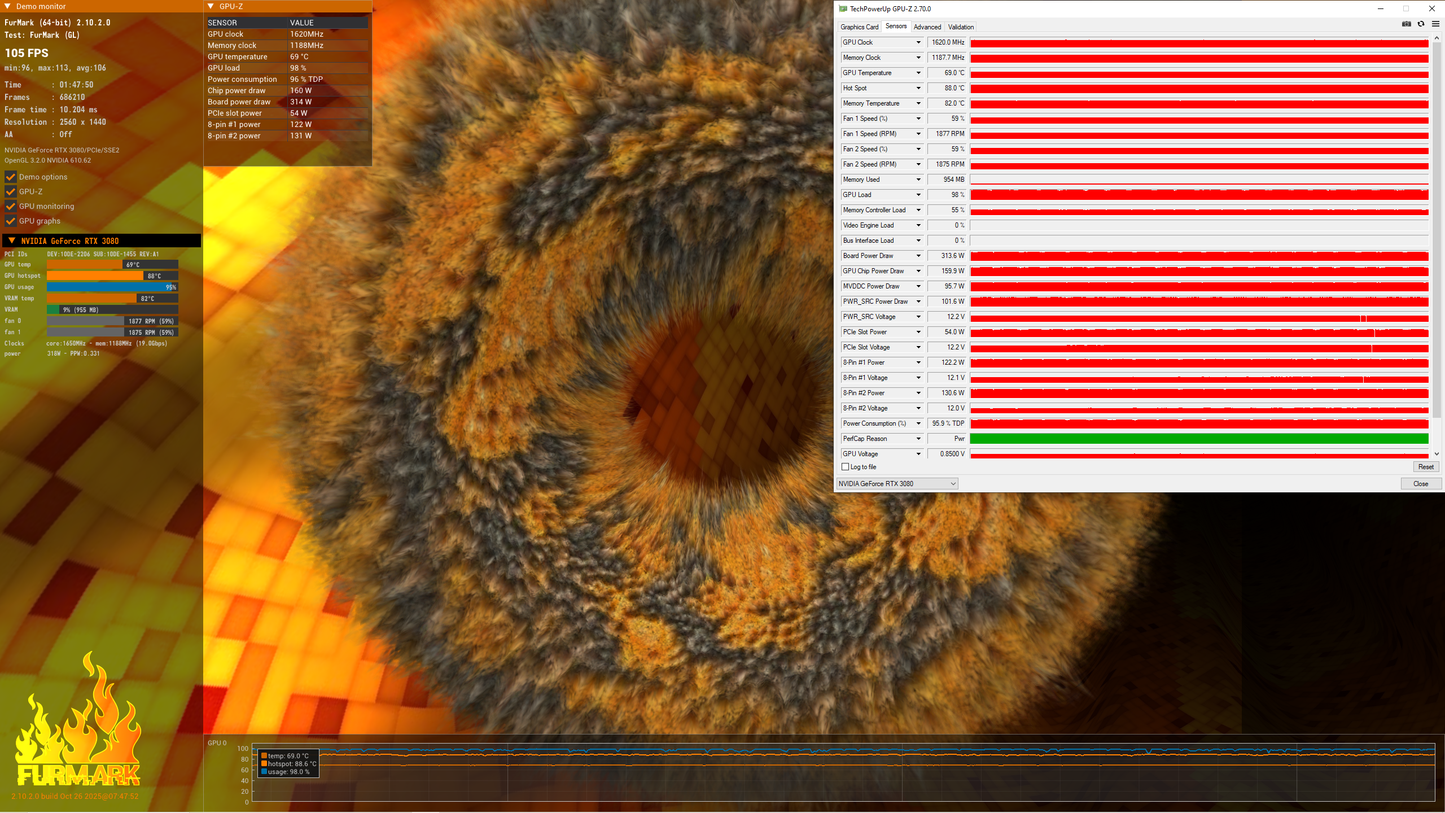Select the Sensors tab in GPU-Z

point(896,26)
